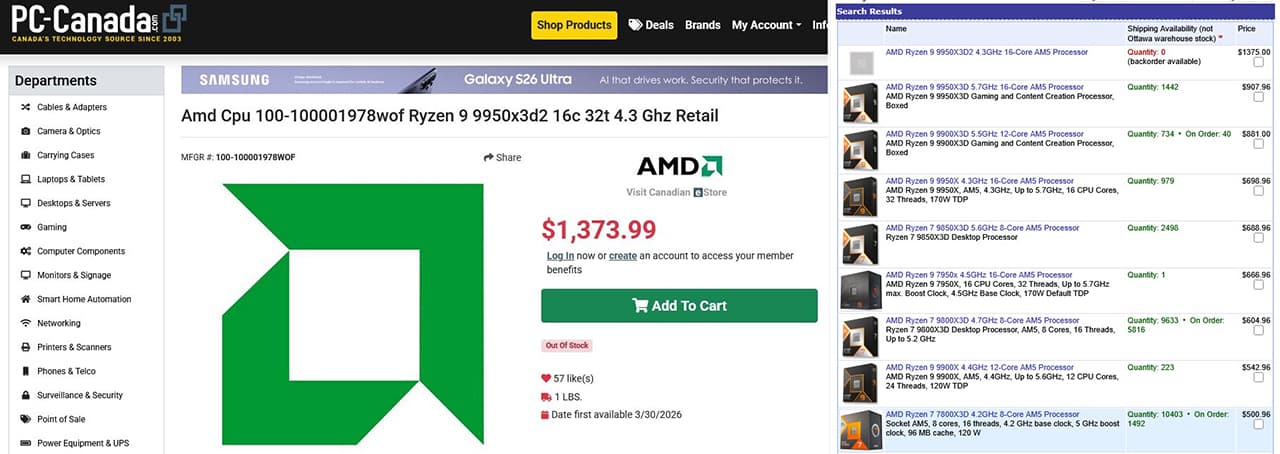Image resolution: width=1280 pixels, height=454 pixels.
Task: Click the Ryzen 7 7800X3D product thumbnail
Action: coord(860,428)
